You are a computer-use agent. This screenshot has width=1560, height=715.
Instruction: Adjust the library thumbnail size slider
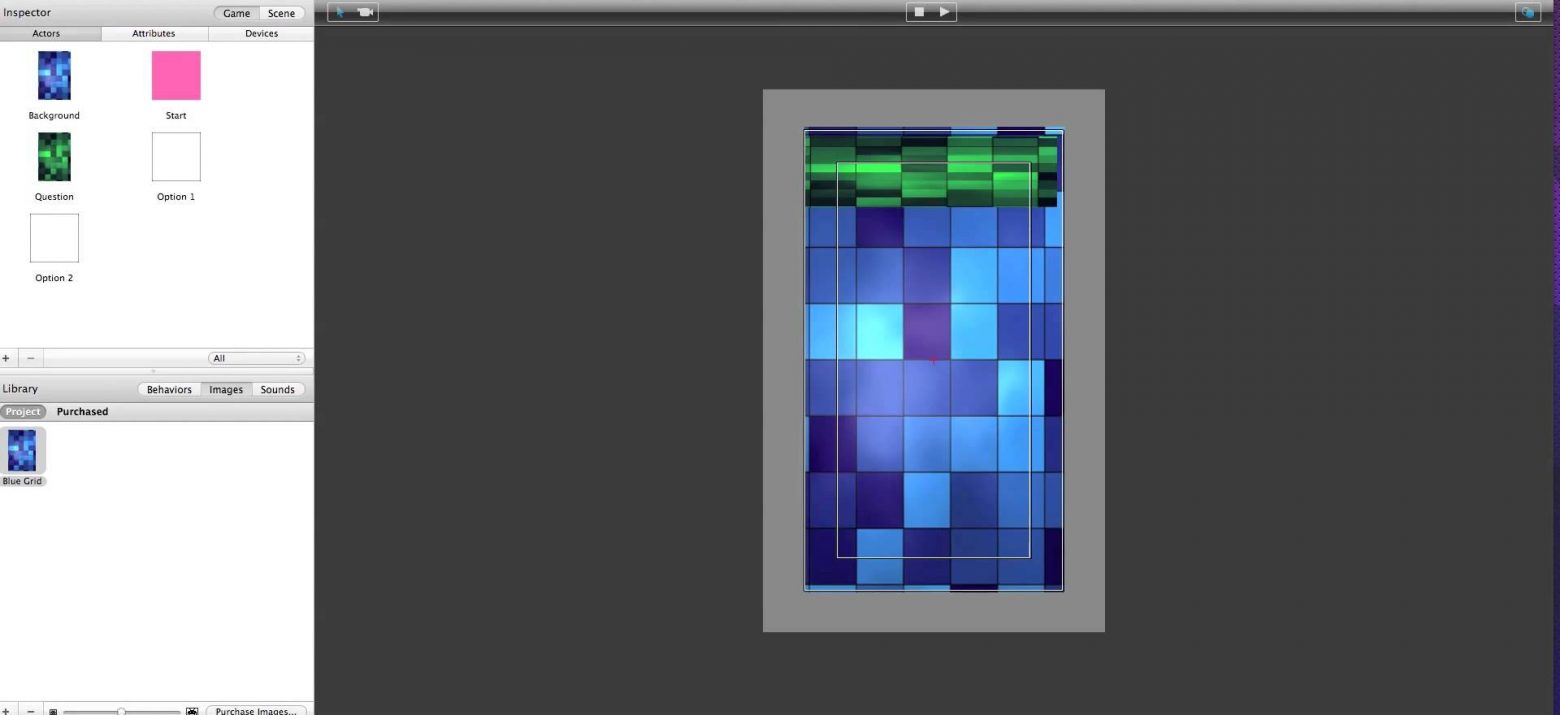tap(121, 711)
